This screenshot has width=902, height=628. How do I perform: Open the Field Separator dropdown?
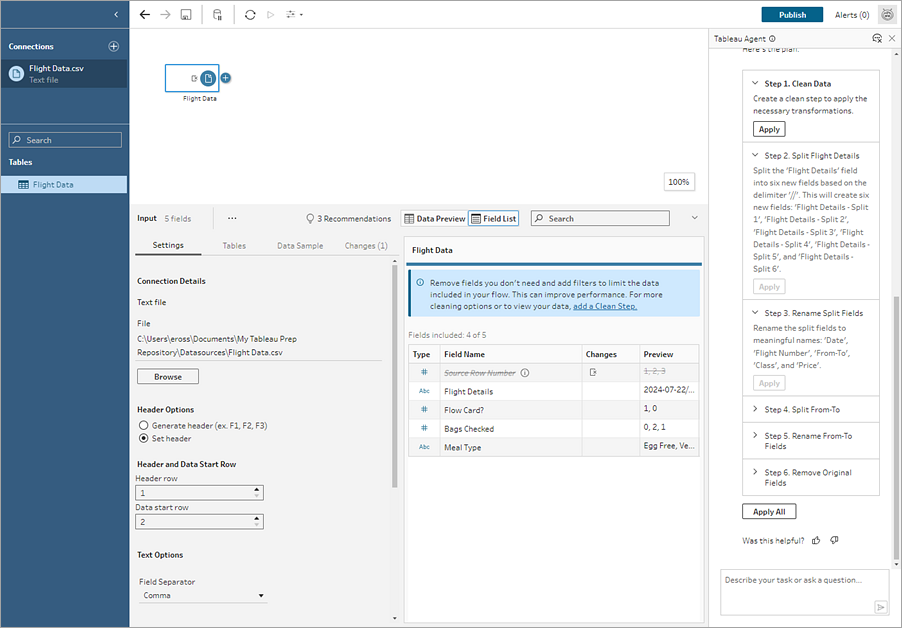[203, 596]
